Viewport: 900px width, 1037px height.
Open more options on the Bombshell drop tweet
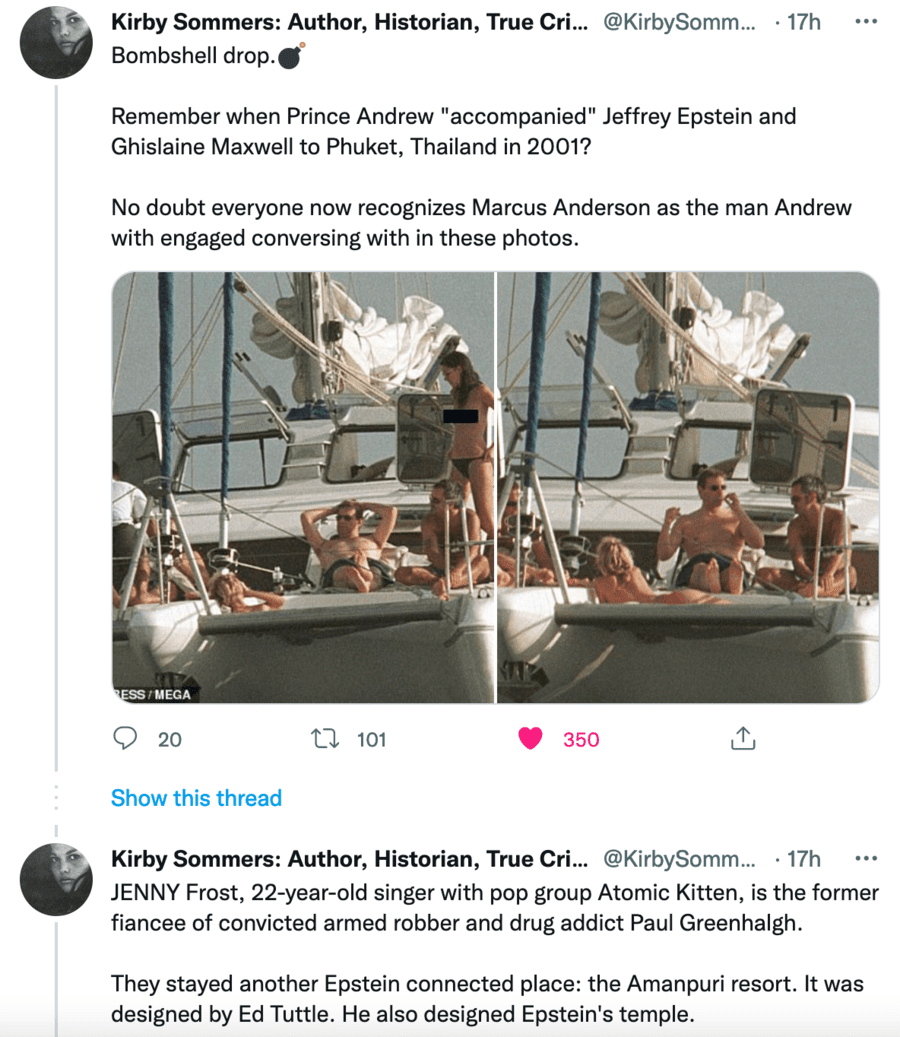866,21
